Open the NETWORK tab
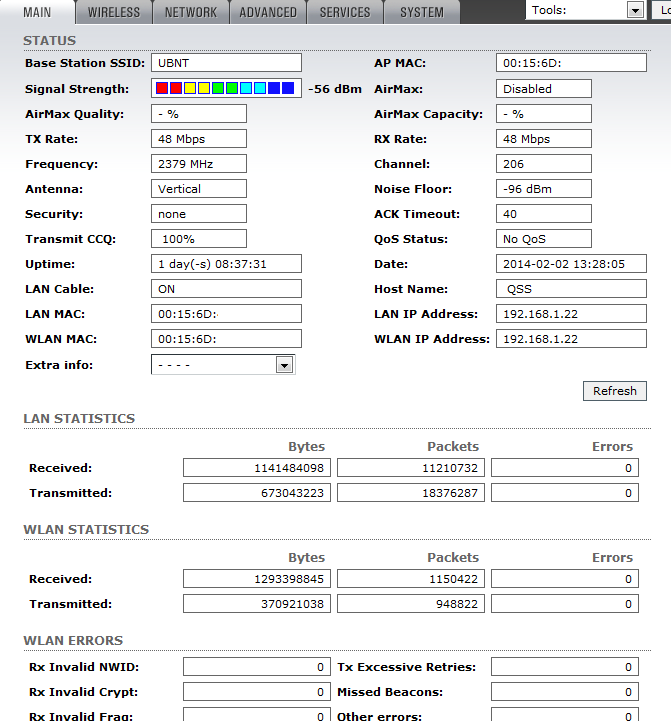This screenshot has width=671, height=721. [191, 12]
